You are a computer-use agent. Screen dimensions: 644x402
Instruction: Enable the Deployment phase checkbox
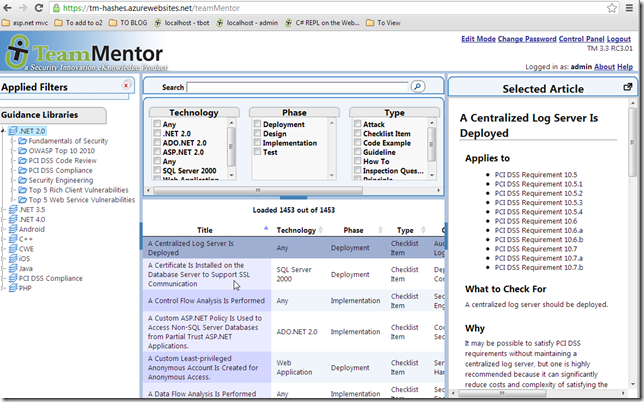point(257,125)
